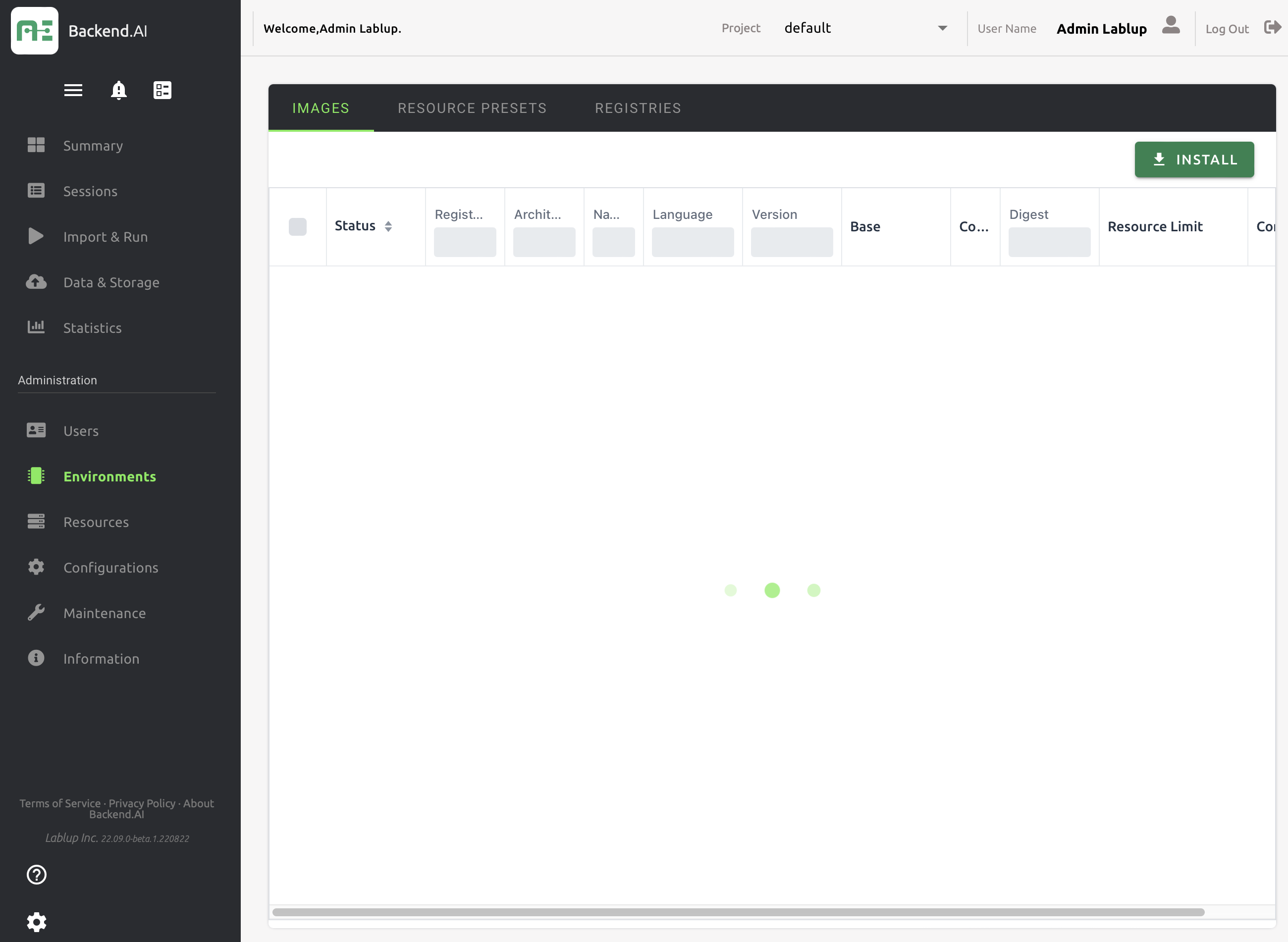Check notifications via the bell icon
Image resolution: width=1288 pixels, height=942 pixels.
click(118, 90)
